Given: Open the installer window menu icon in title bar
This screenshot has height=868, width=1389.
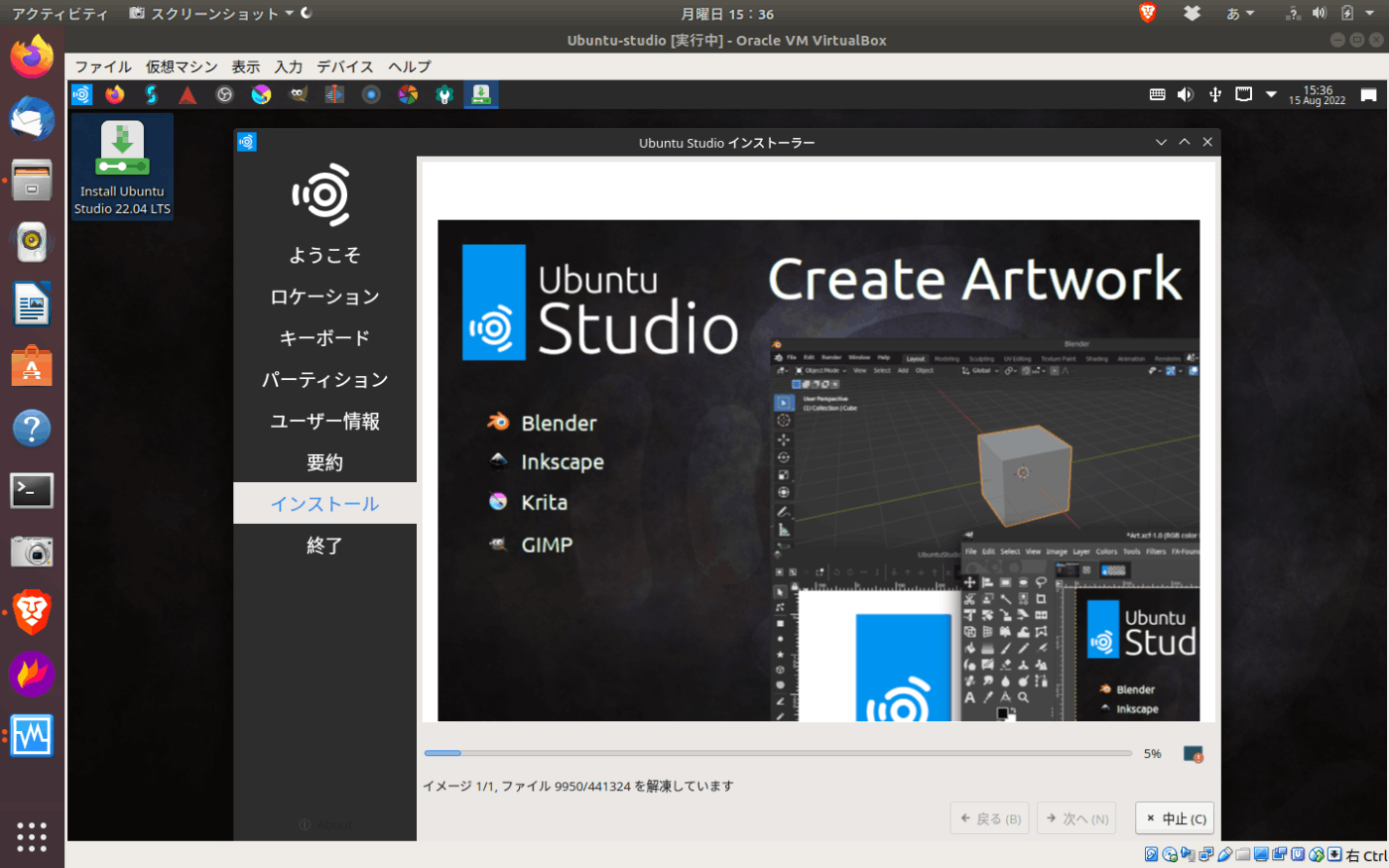Looking at the screenshot, I should [247, 142].
